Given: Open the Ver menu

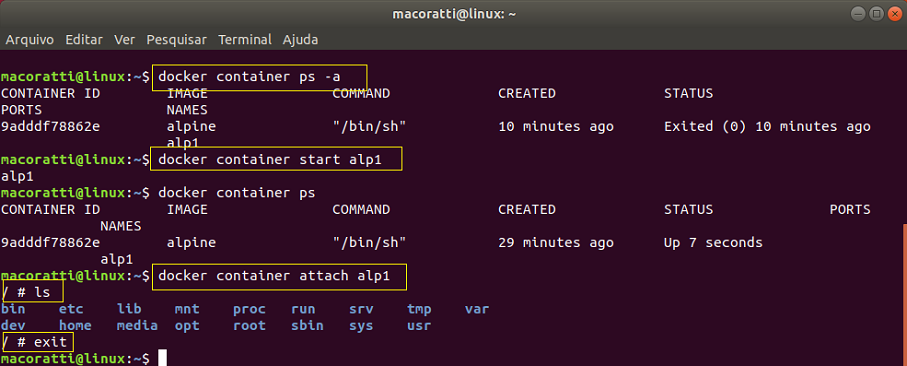Looking at the screenshot, I should (124, 40).
